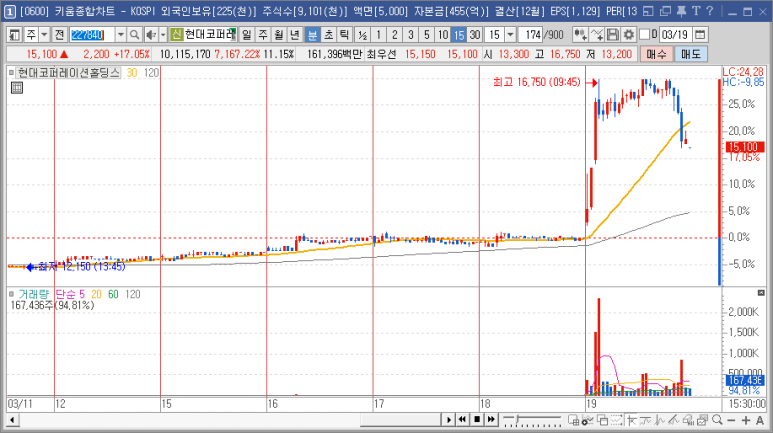Open the custom interval 15 dropdown
The width and height of the screenshot is (773, 433).
coord(511,35)
